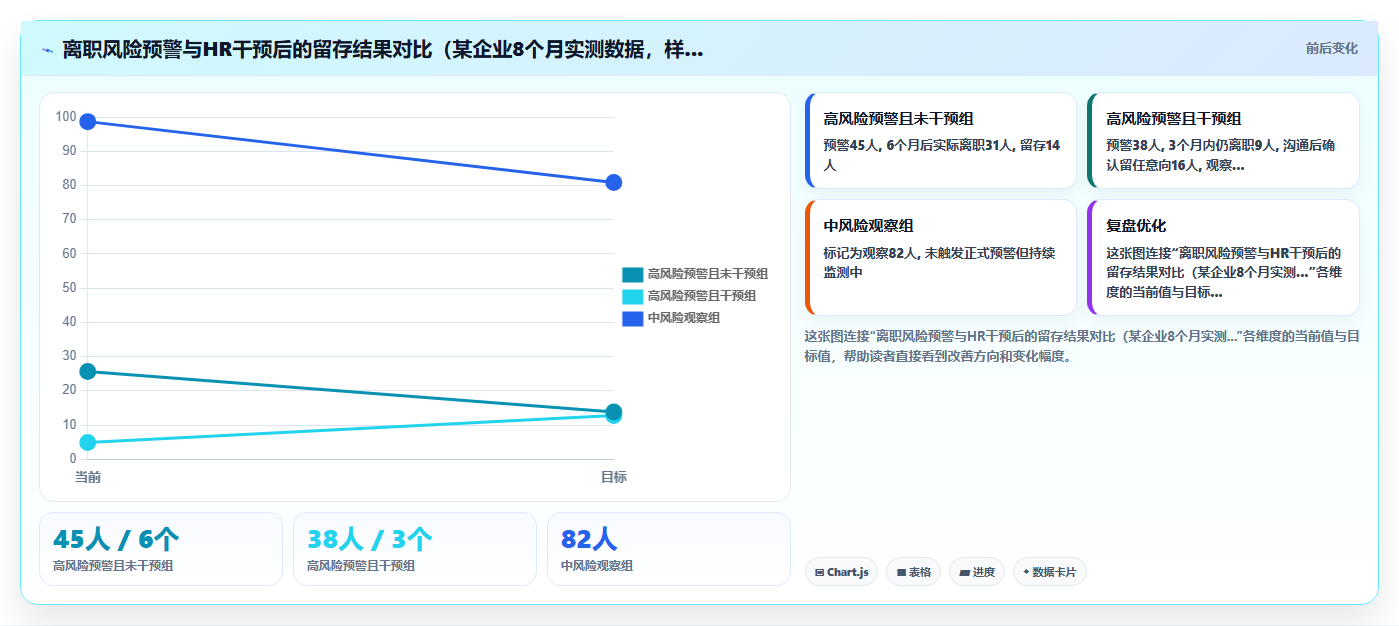Click 中风险观察组 data point at 当前
This screenshot has height=626, width=1399.
coord(88,122)
